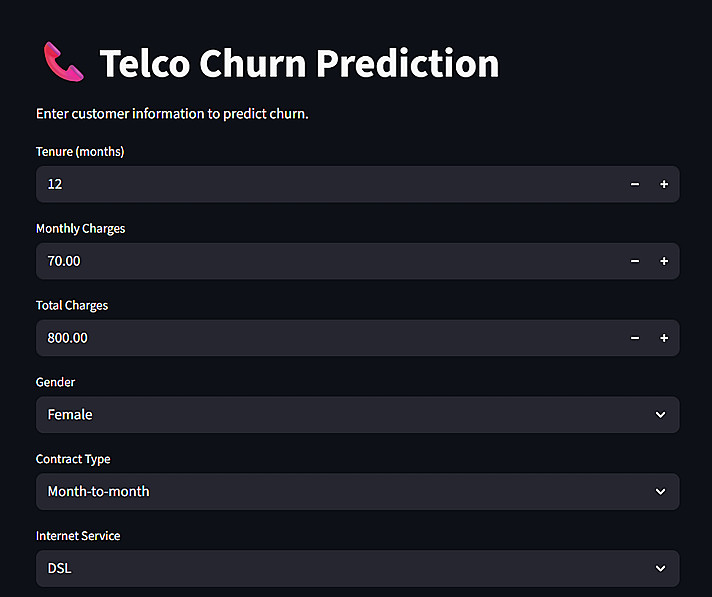Click the Telco Churn Prediction heading
The image size is (712, 597).
299,63
